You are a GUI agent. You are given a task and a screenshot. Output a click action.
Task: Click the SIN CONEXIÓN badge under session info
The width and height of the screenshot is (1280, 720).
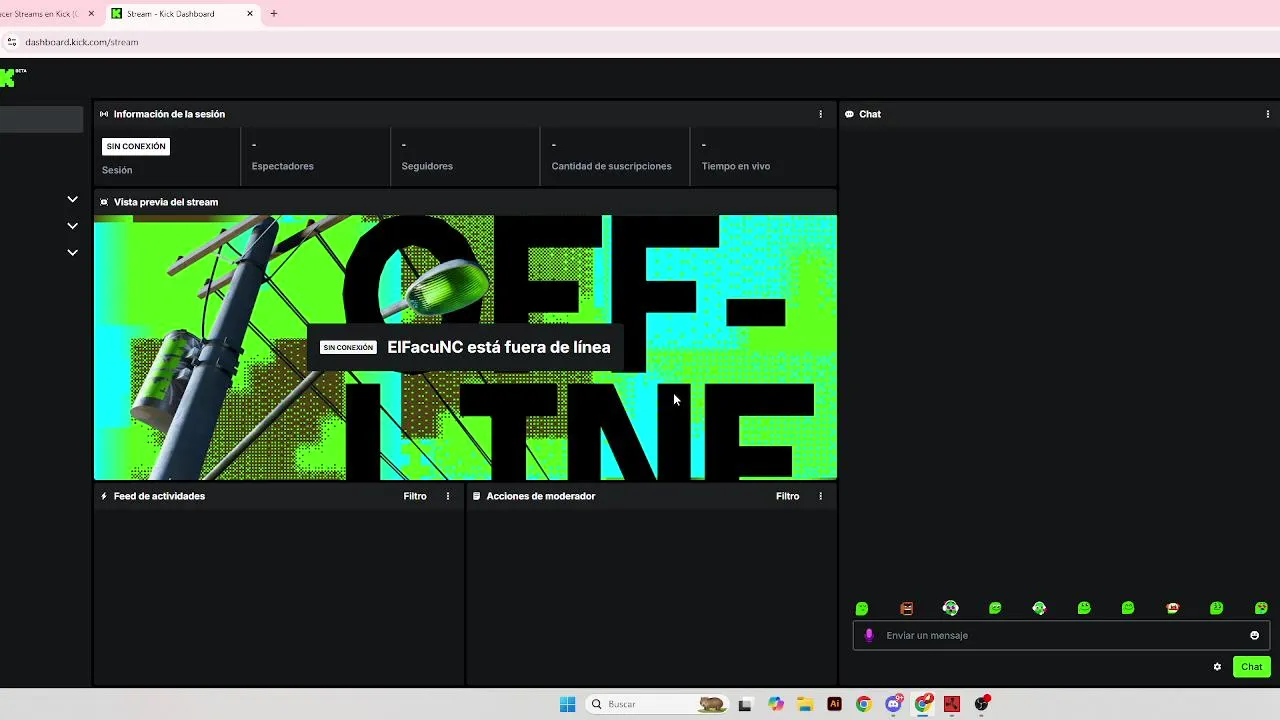(x=136, y=146)
